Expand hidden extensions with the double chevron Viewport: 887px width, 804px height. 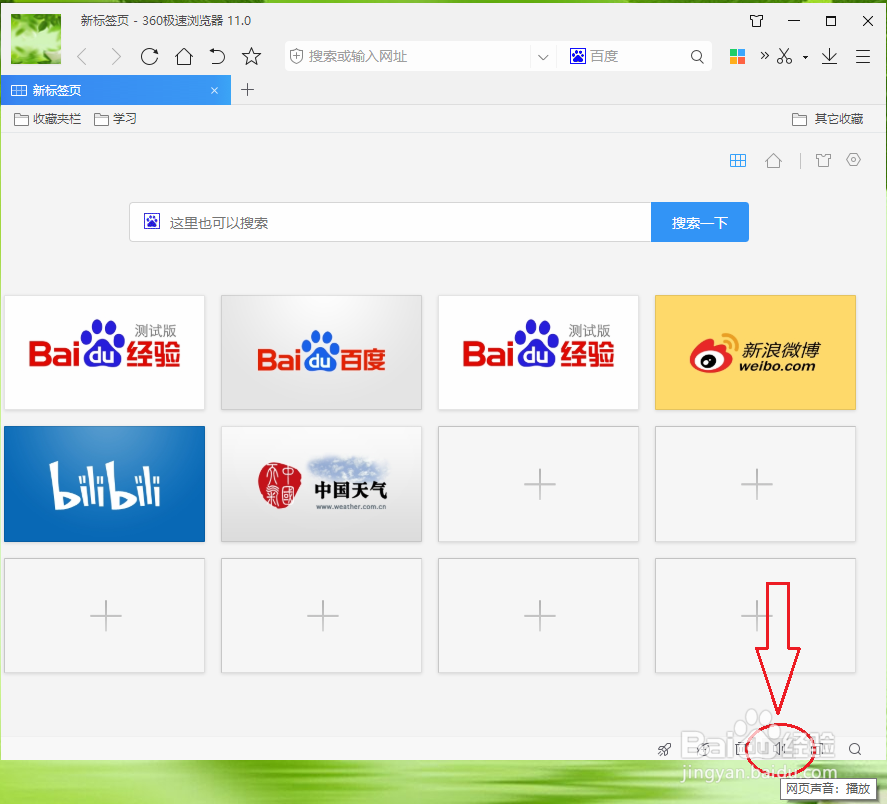point(765,55)
